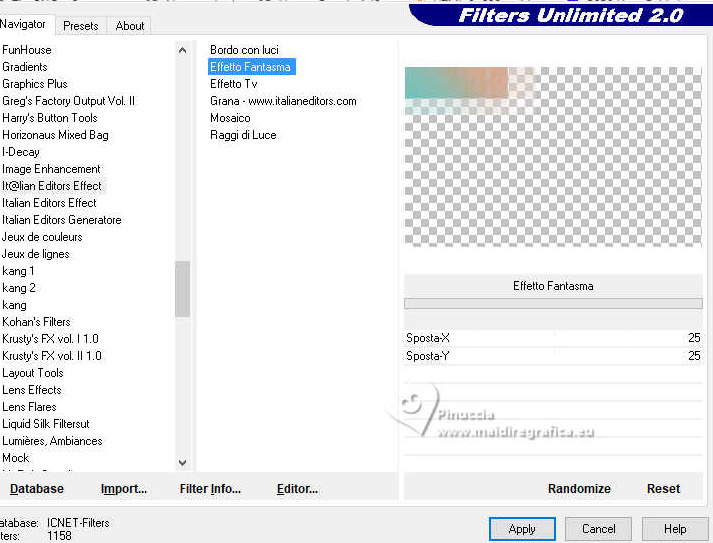Open the About tab
The height and width of the screenshot is (543, 713).
[x=130, y=26]
